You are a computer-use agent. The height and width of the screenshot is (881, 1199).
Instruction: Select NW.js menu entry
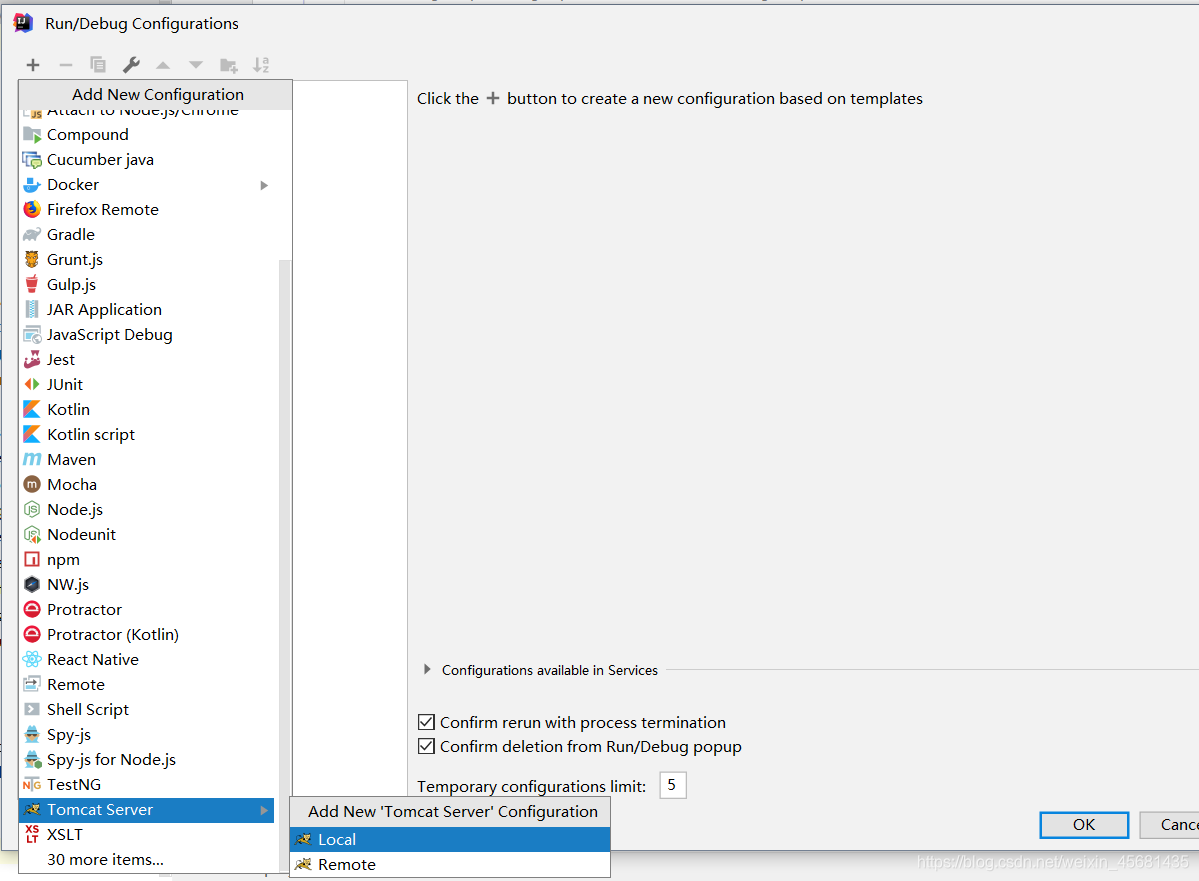(147, 585)
